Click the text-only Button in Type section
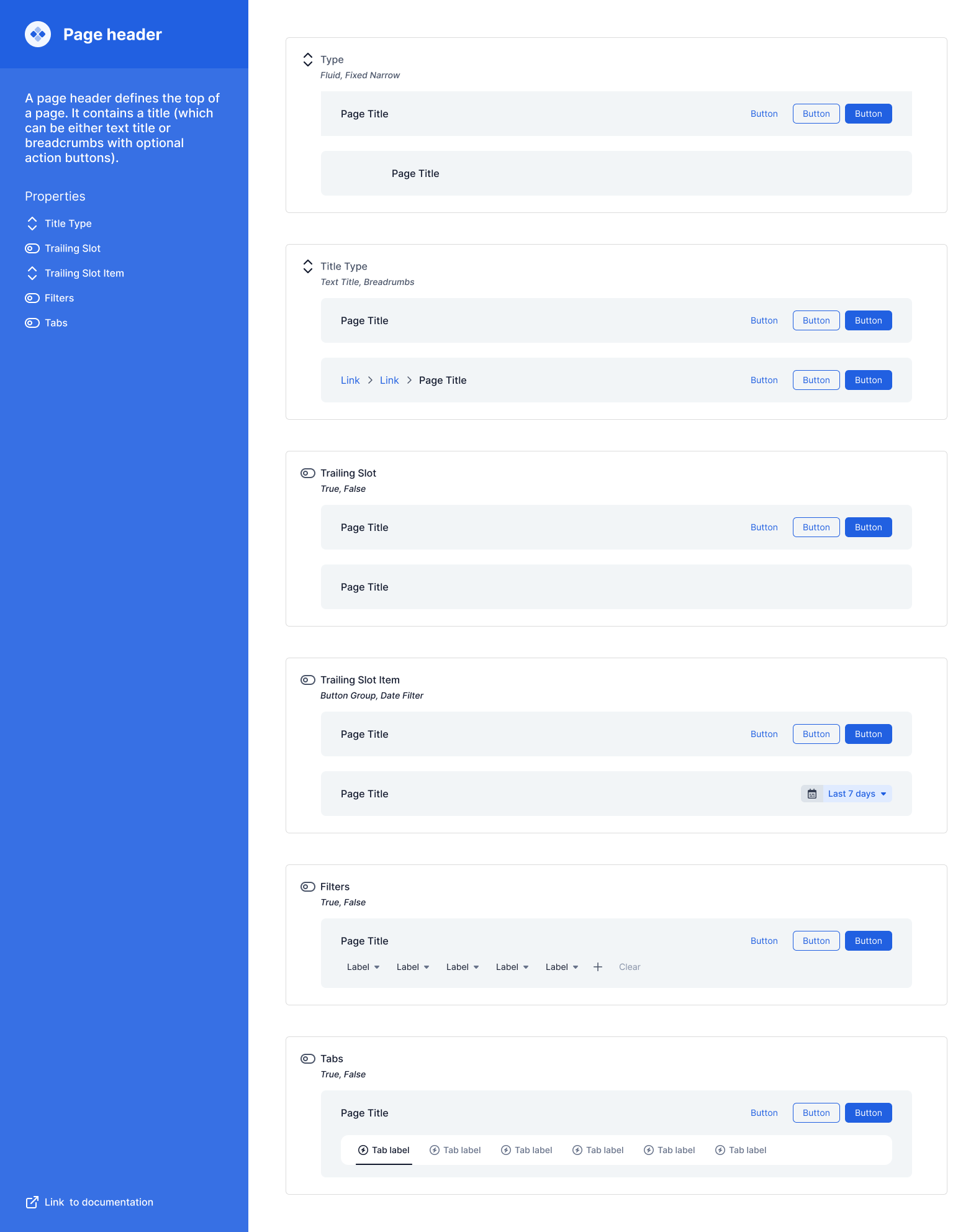Viewport: 976px width, 1232px height. point(764,114)
